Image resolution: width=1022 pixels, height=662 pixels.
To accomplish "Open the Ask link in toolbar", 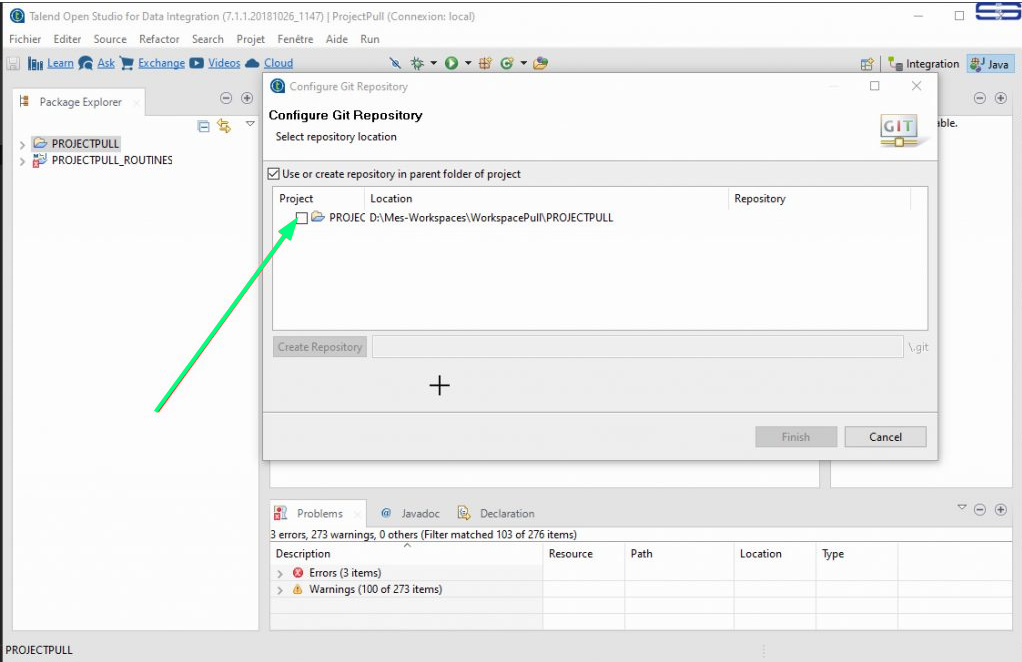I will coord(106,63).
